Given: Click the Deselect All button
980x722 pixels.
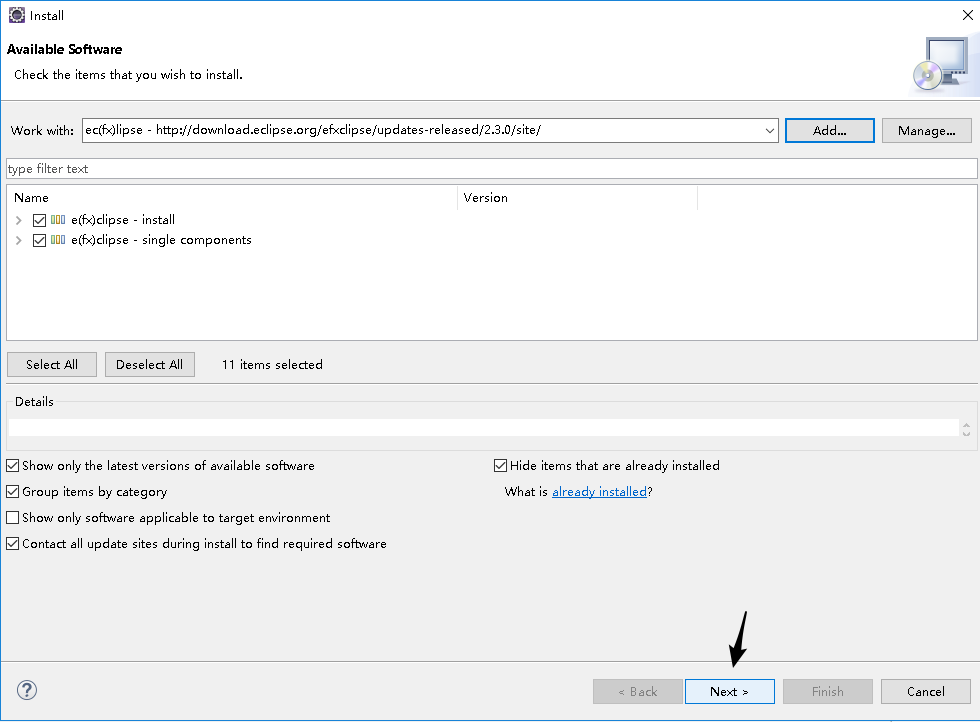Looking at the screenshot, I should click(x=149, y=364).
